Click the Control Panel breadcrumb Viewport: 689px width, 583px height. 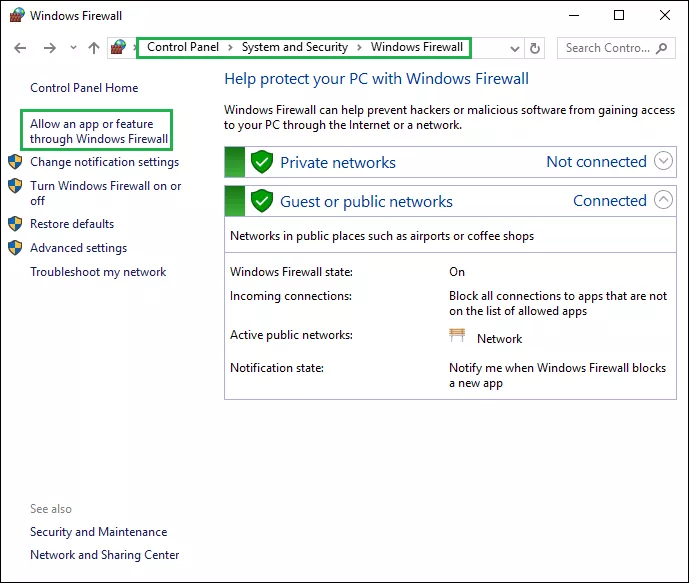point(183,47)
